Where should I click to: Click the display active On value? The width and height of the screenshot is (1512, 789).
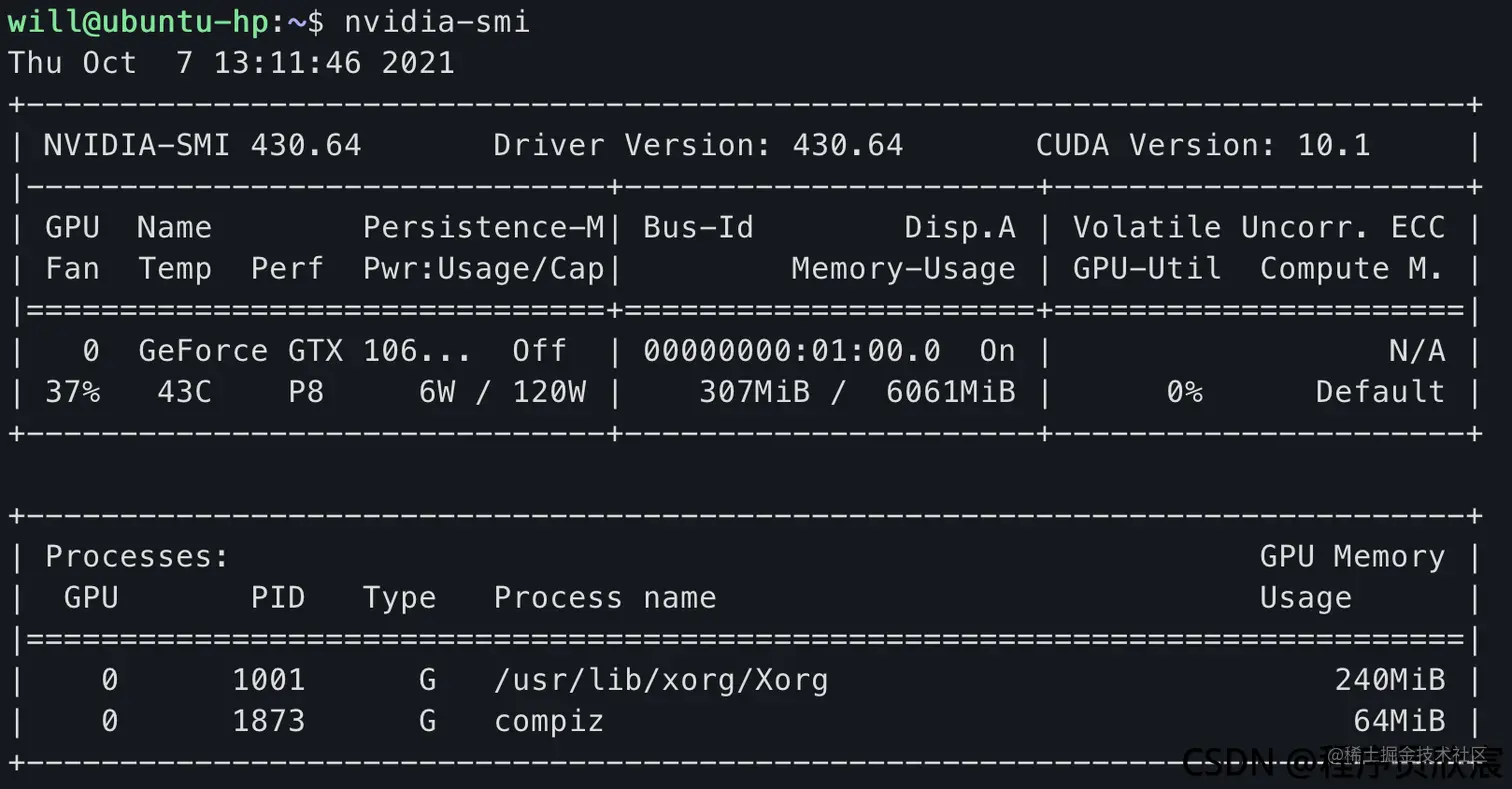coord(997,350)
